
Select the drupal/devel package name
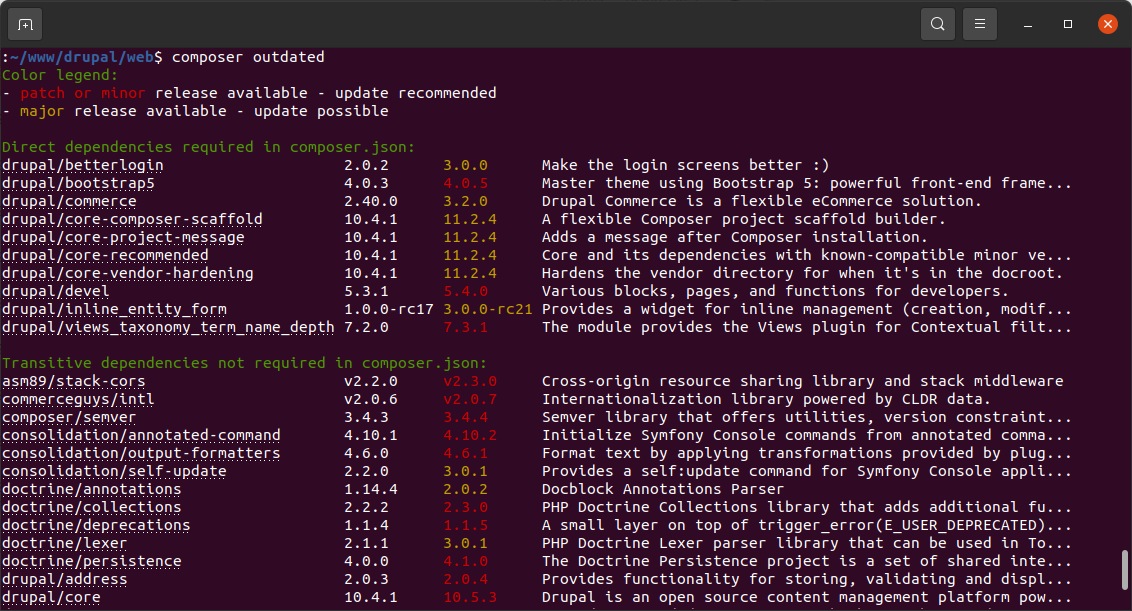(59, 291)
